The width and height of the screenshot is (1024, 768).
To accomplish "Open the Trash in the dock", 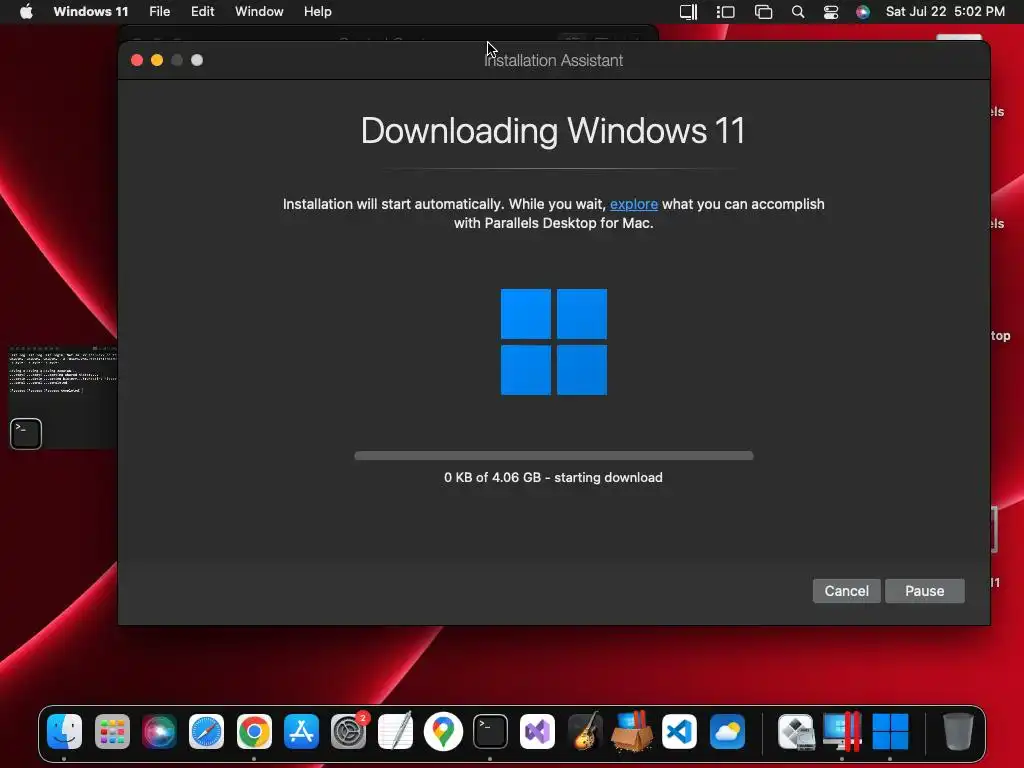I will point(958,731).
